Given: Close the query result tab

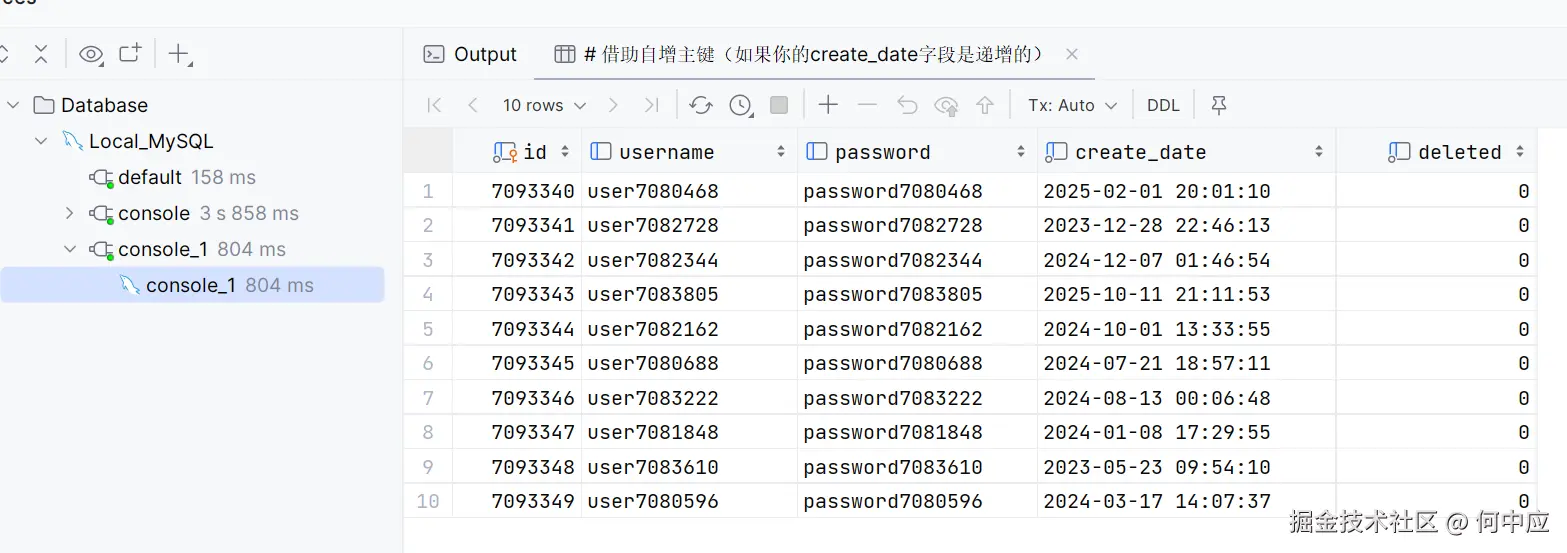Looking at the screenshot, I should tap(1072, 54).
